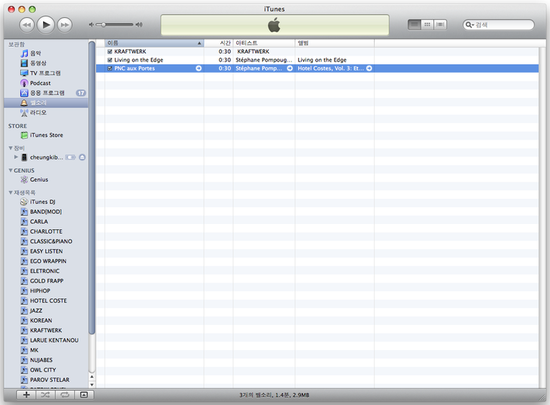Switch to Cover Flow view
The height and width of the screenshot is (405, 550).
pyautogui.click(x=440, y=25)
